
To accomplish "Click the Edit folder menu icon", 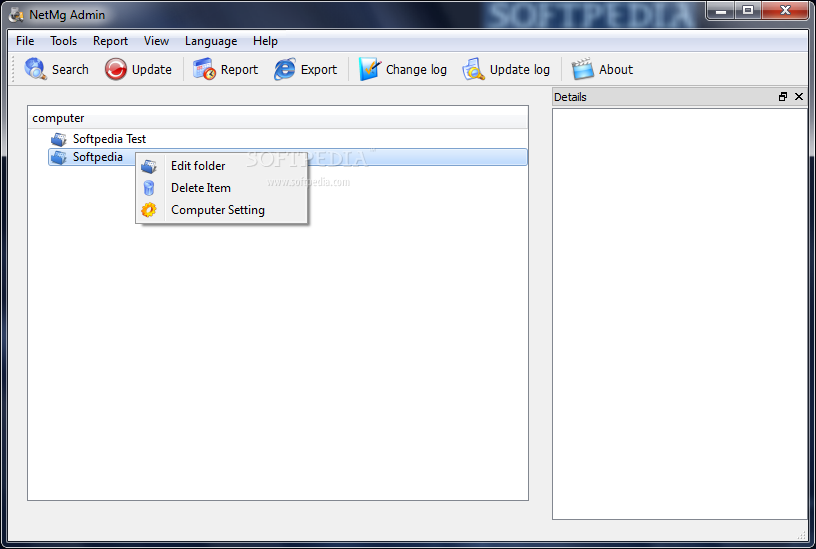I will pyautogui.click(x=149, y=167).
